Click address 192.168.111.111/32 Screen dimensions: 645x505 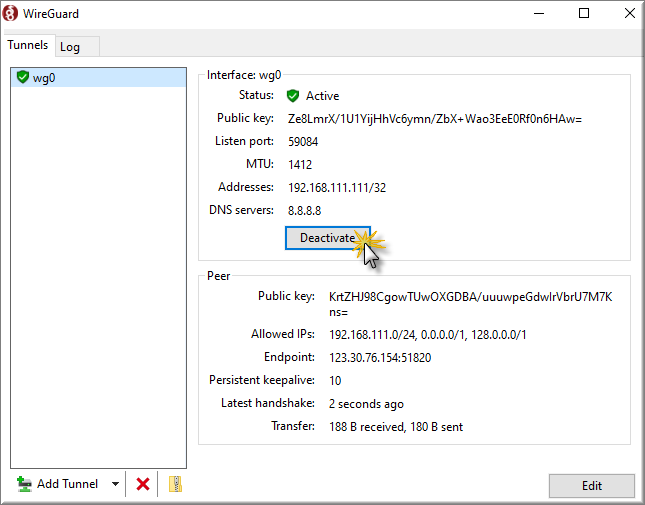(x=337, y=188)
